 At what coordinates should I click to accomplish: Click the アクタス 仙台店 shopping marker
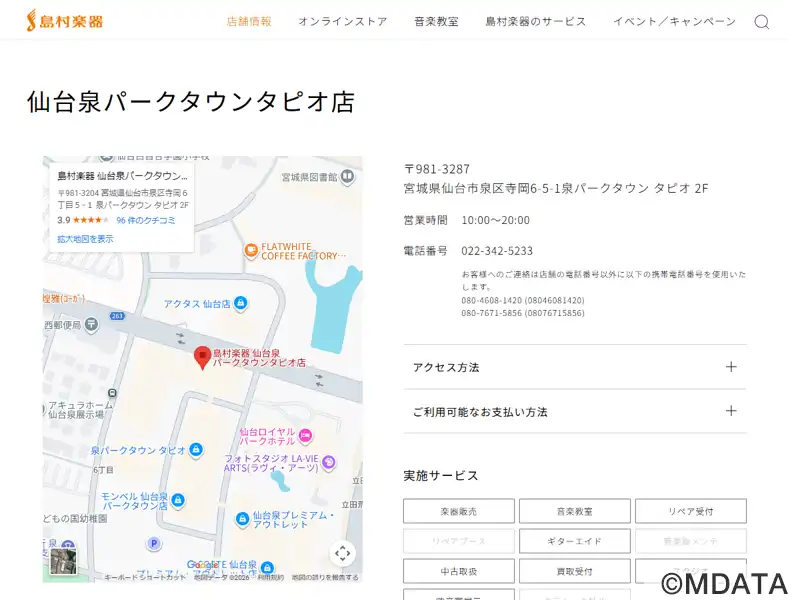[240, 303]
